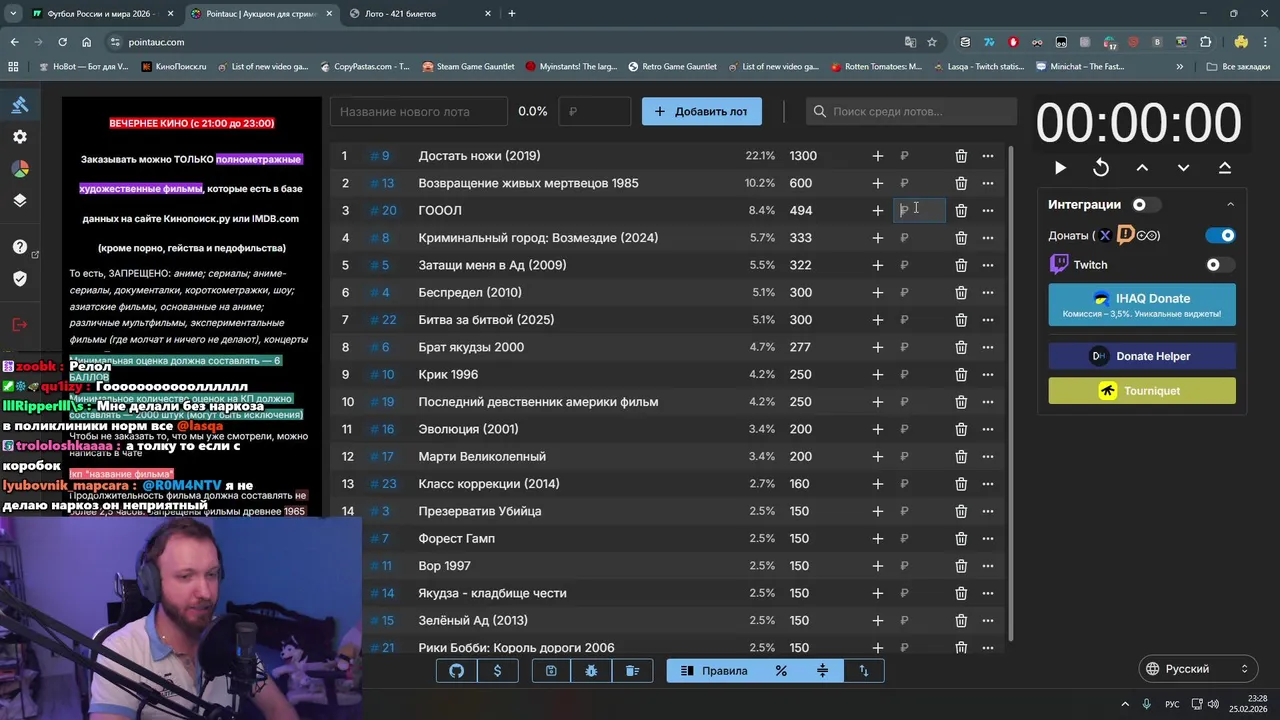Toggle the Интеграции switch
Image resolution: width=1280 pixels, height=720 pixels.
[x=1146, y=204]
